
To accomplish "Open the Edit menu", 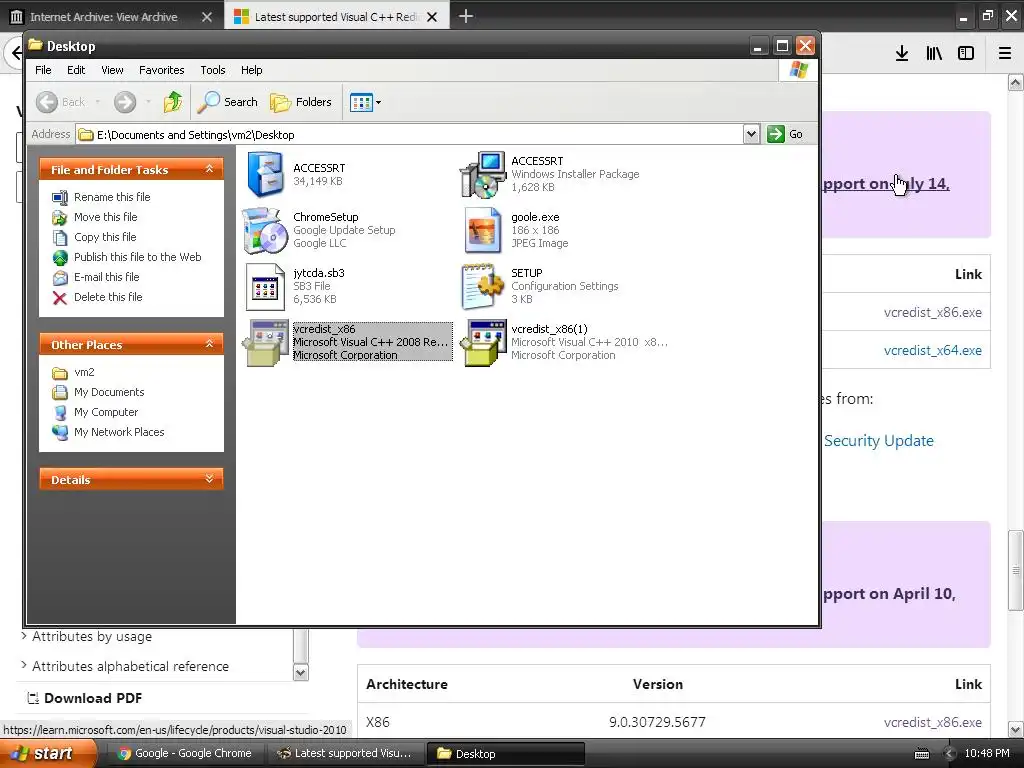I will tap(76, 70).
